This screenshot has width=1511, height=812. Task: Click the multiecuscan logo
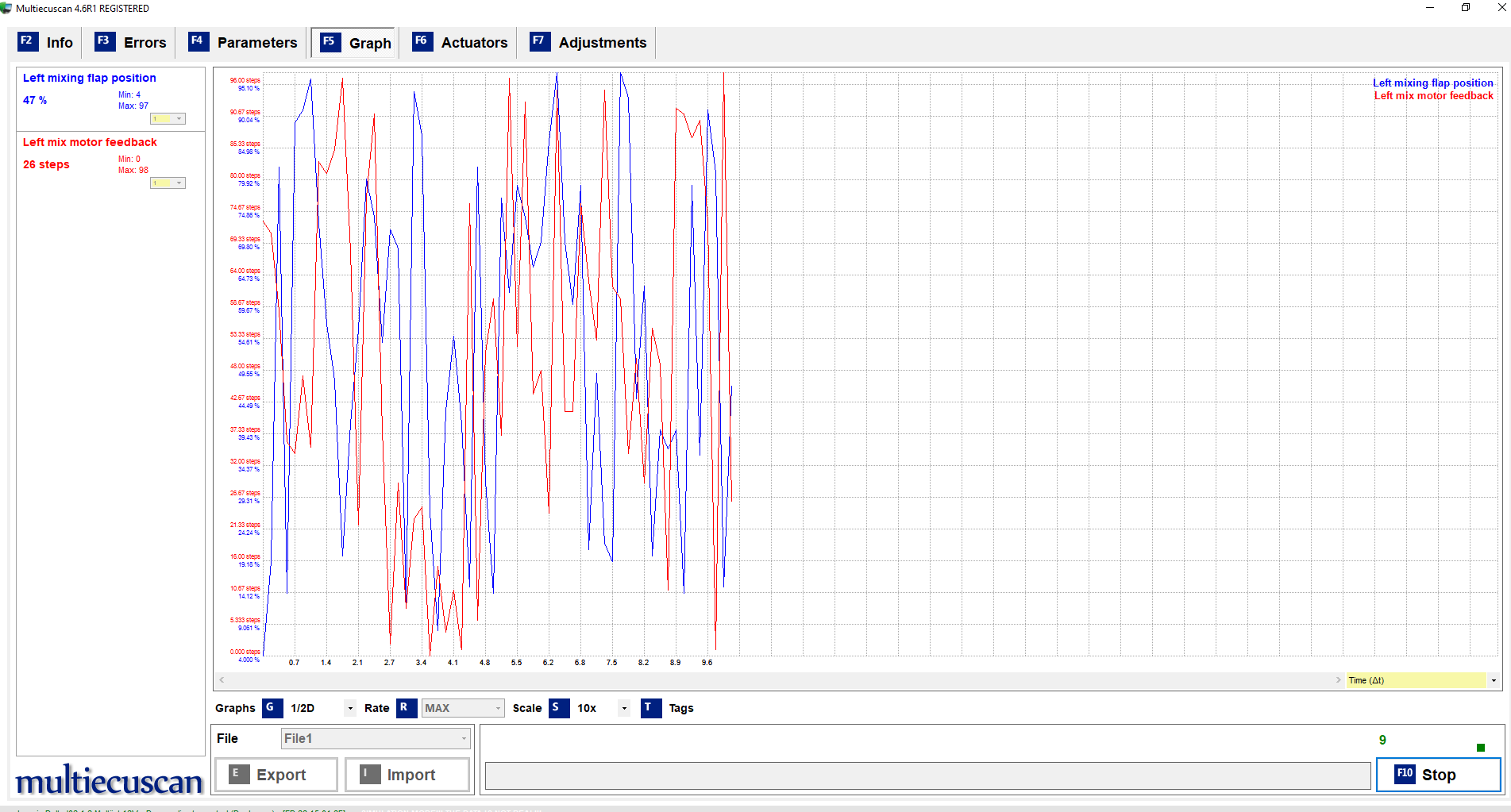109,780
